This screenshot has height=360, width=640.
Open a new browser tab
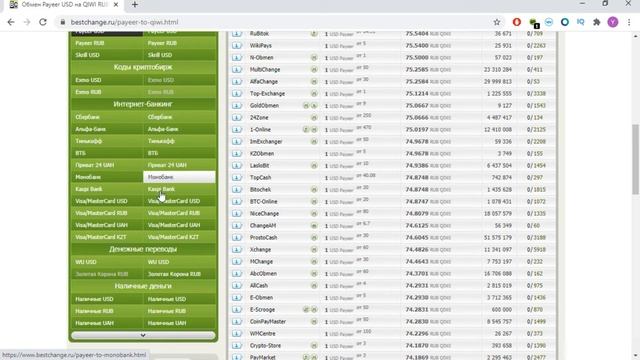135,5
